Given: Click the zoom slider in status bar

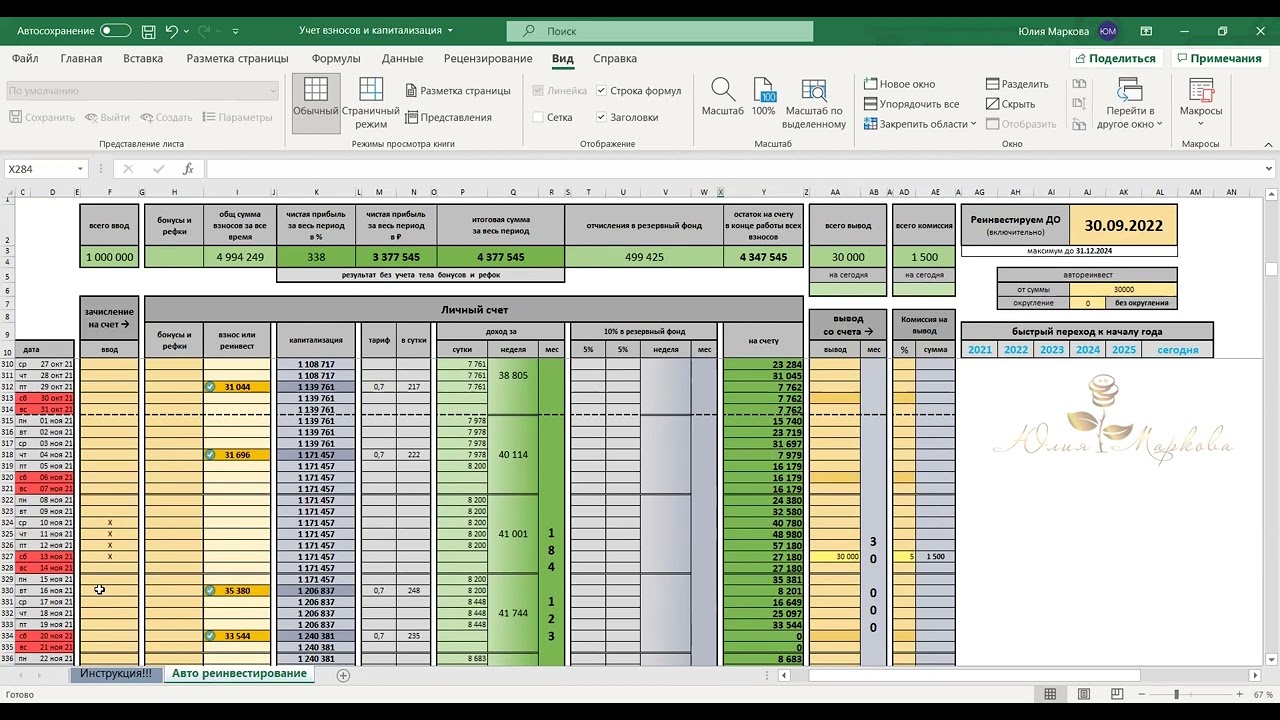Looking at the screenshot, I should [1177, 694].
